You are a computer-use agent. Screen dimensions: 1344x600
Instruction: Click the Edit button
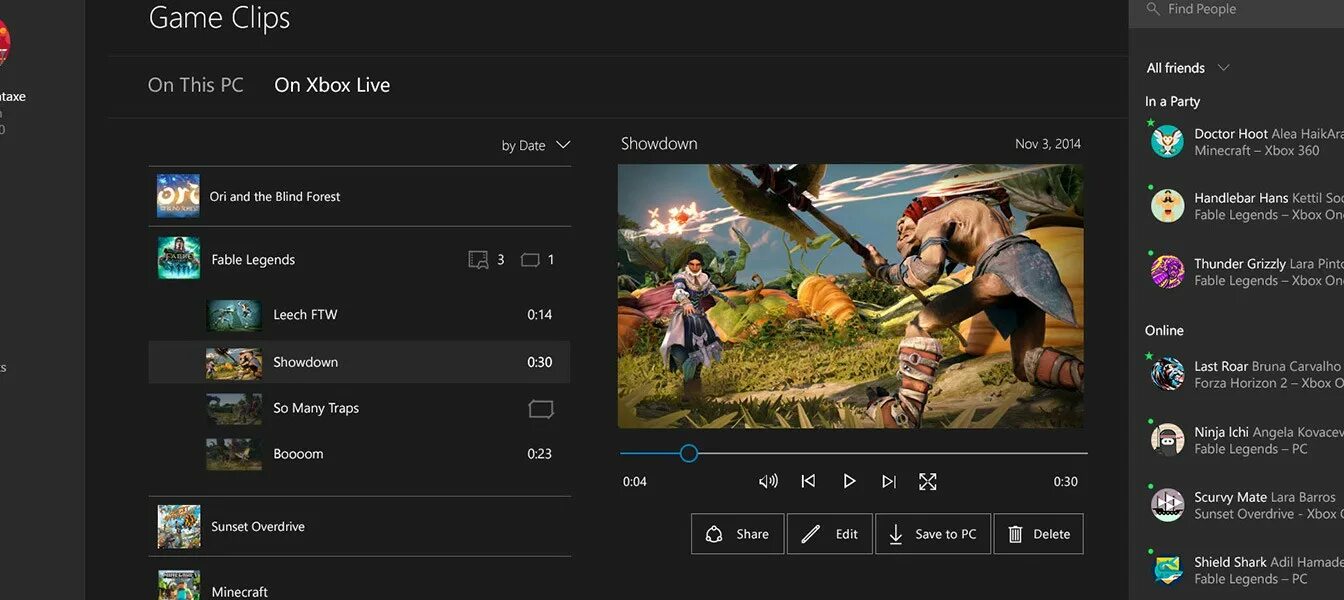click(830, 534)
